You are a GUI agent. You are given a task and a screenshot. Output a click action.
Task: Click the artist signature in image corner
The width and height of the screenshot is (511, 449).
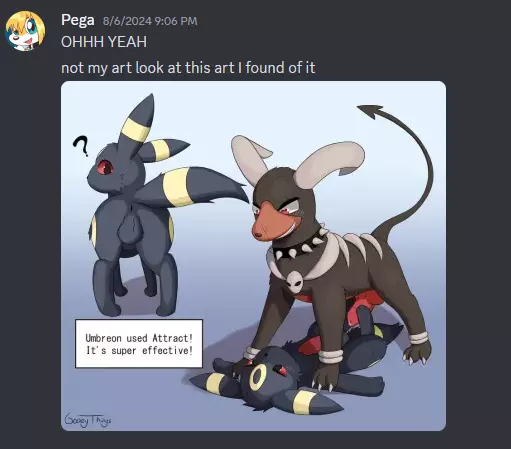click(88, 420)
